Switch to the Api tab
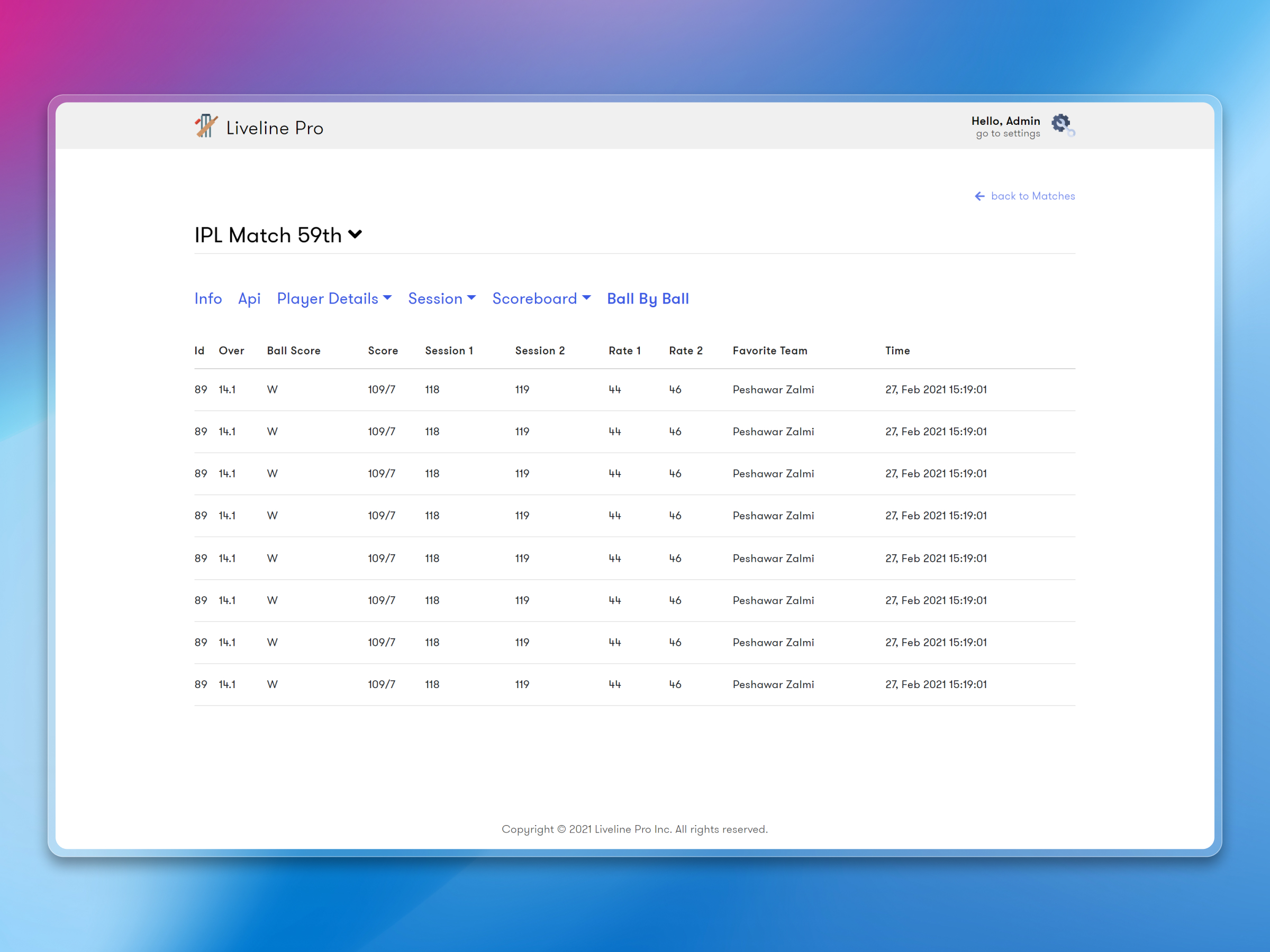Screen dimensions: 1270x952 coord(249,298)
